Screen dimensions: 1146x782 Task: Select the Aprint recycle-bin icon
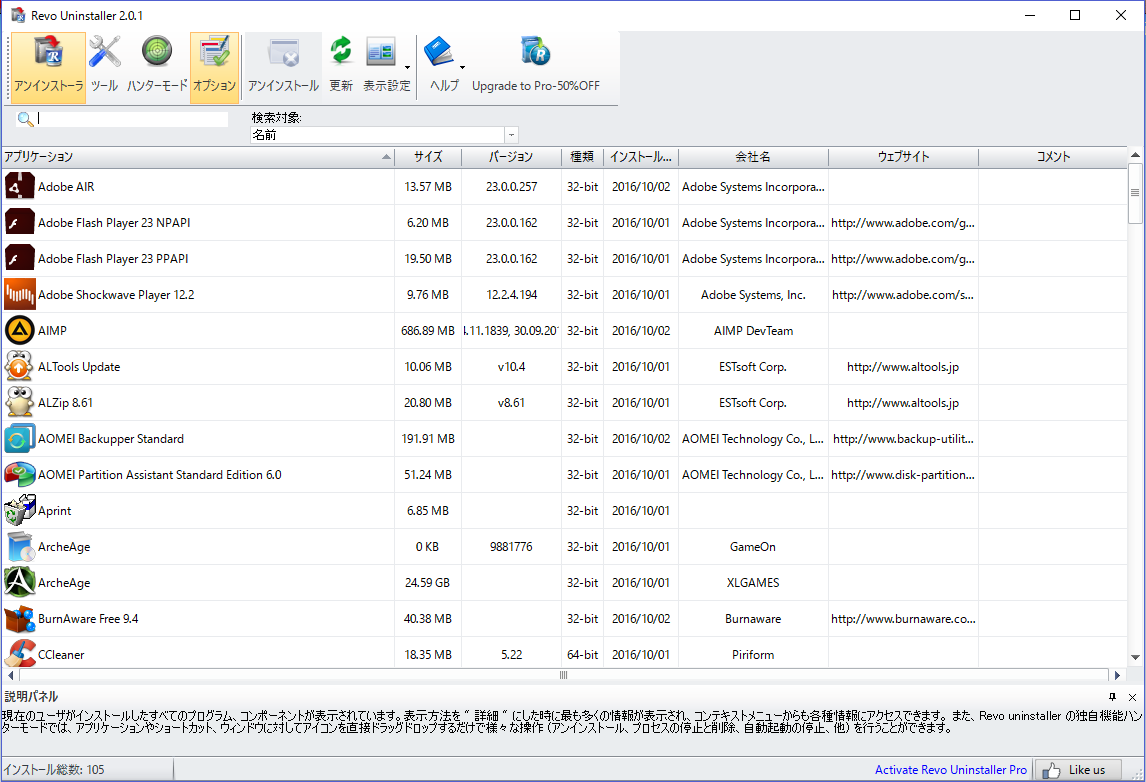(x=20, y=510)
